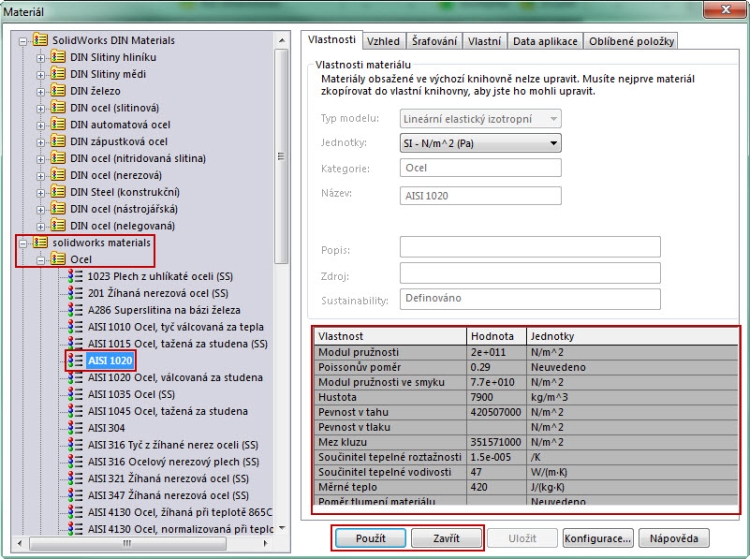Open Konfigurace... settings button
The image size is (750, 559).
pos(596,538)
